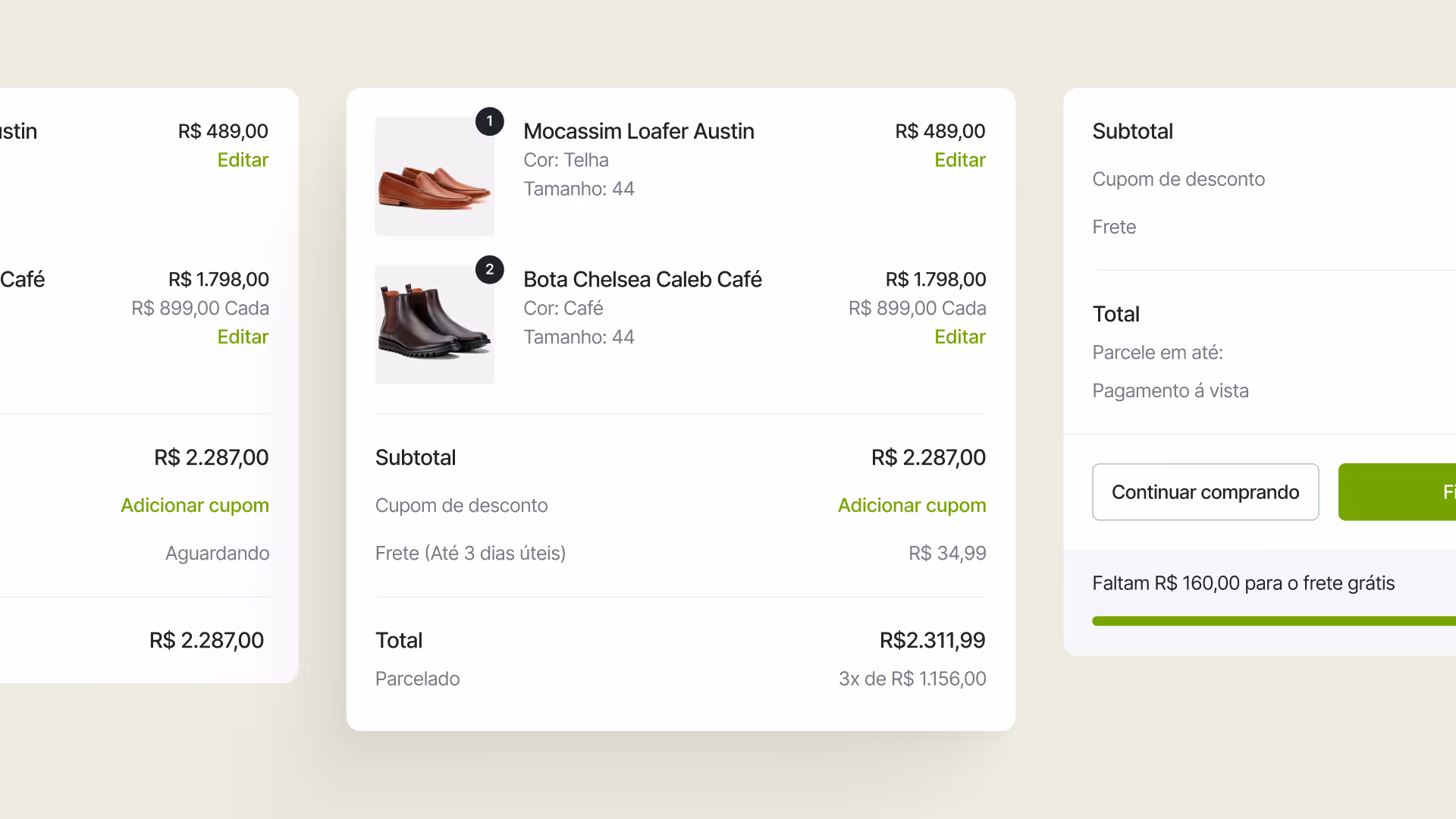The width and height of the screenshot is (1456, 819).
Task: Click Continuar comprando button
Action: click(1205, 492)
